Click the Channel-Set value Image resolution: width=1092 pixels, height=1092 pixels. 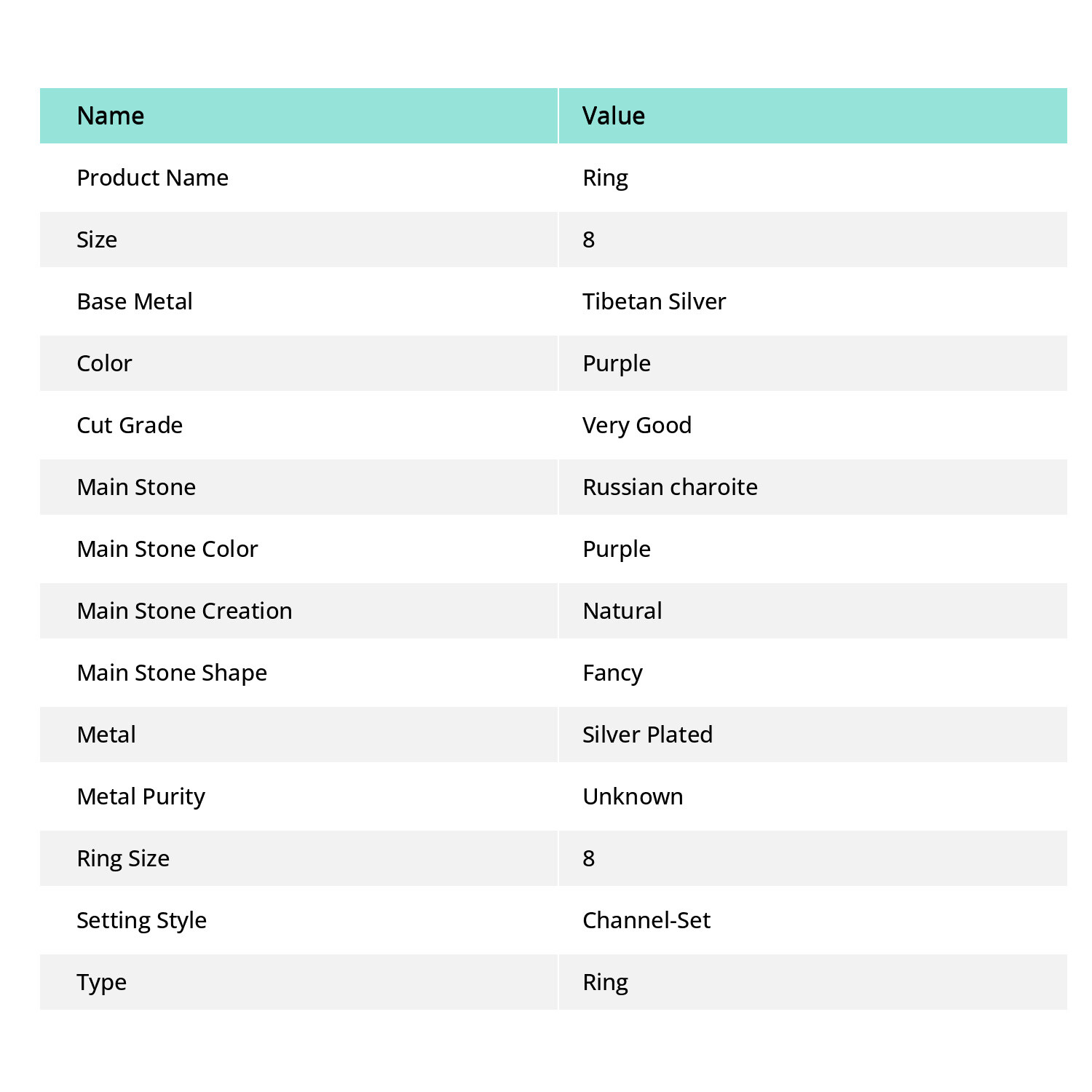(646, 920)
